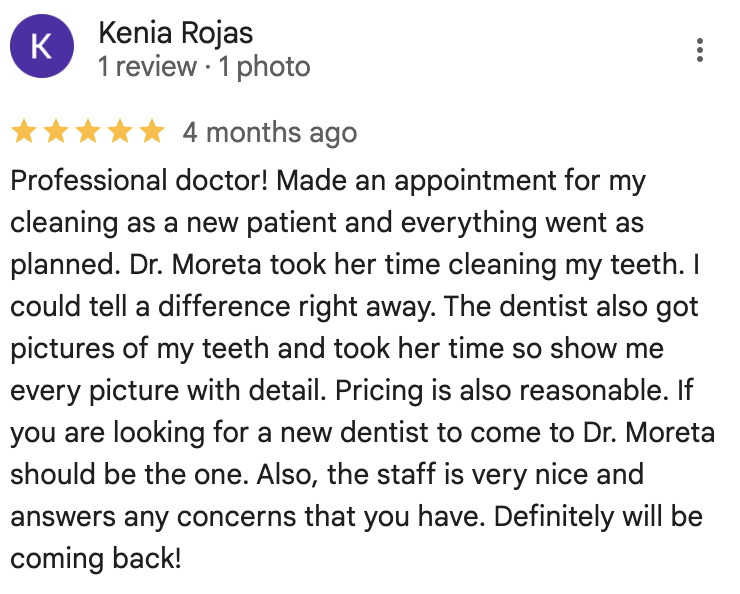The height and width of the screenshot is (594, 740).
Task: Click the '1 photo' count text
Action: pos(264,67)
